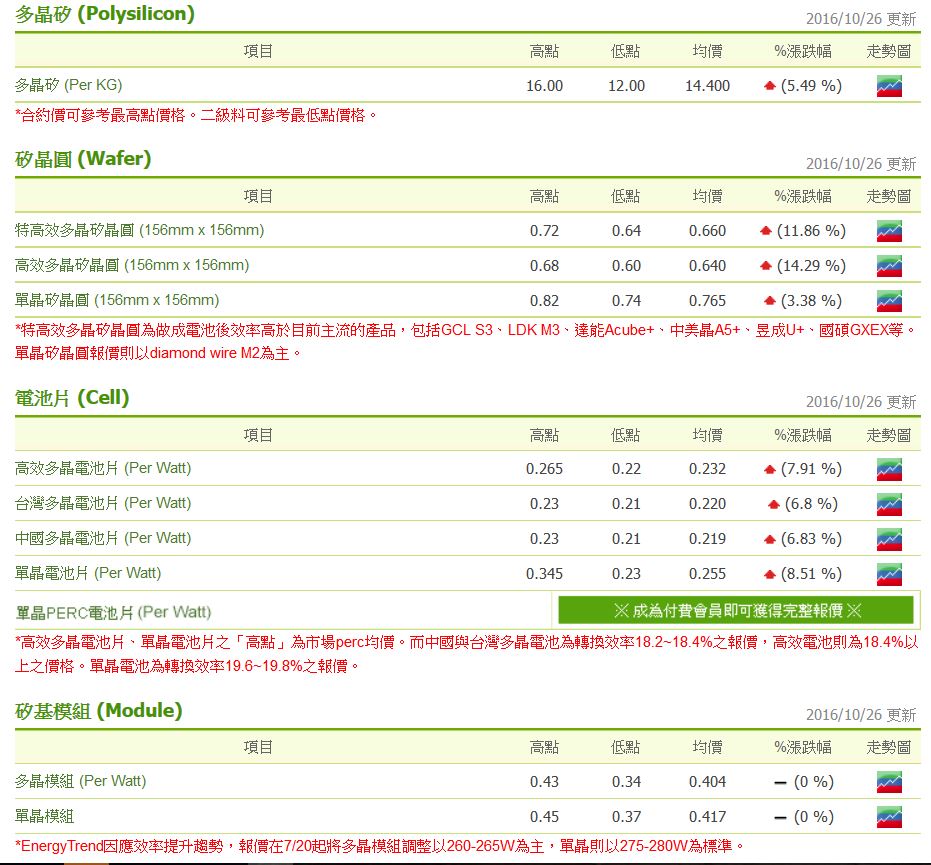Click the 0.255 average price cell

[x=707, y=574]
